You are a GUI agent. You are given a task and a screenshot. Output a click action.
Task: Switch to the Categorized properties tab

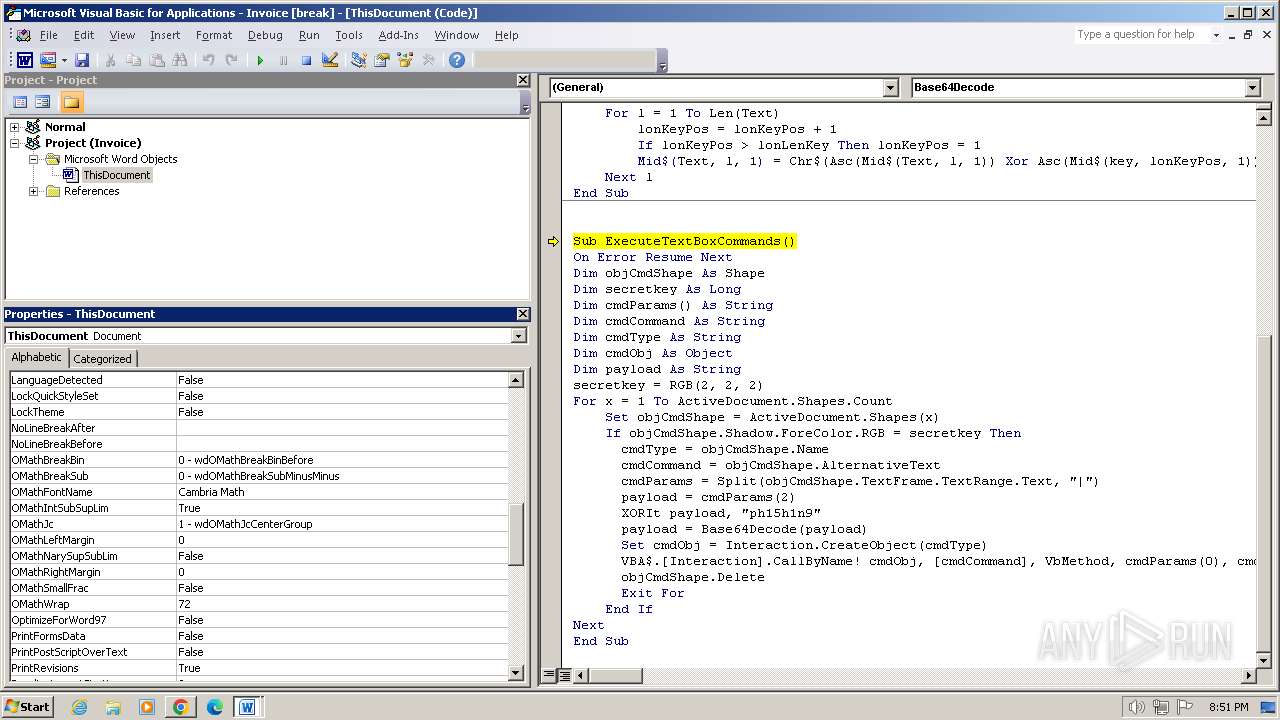(x=102, y=359)
